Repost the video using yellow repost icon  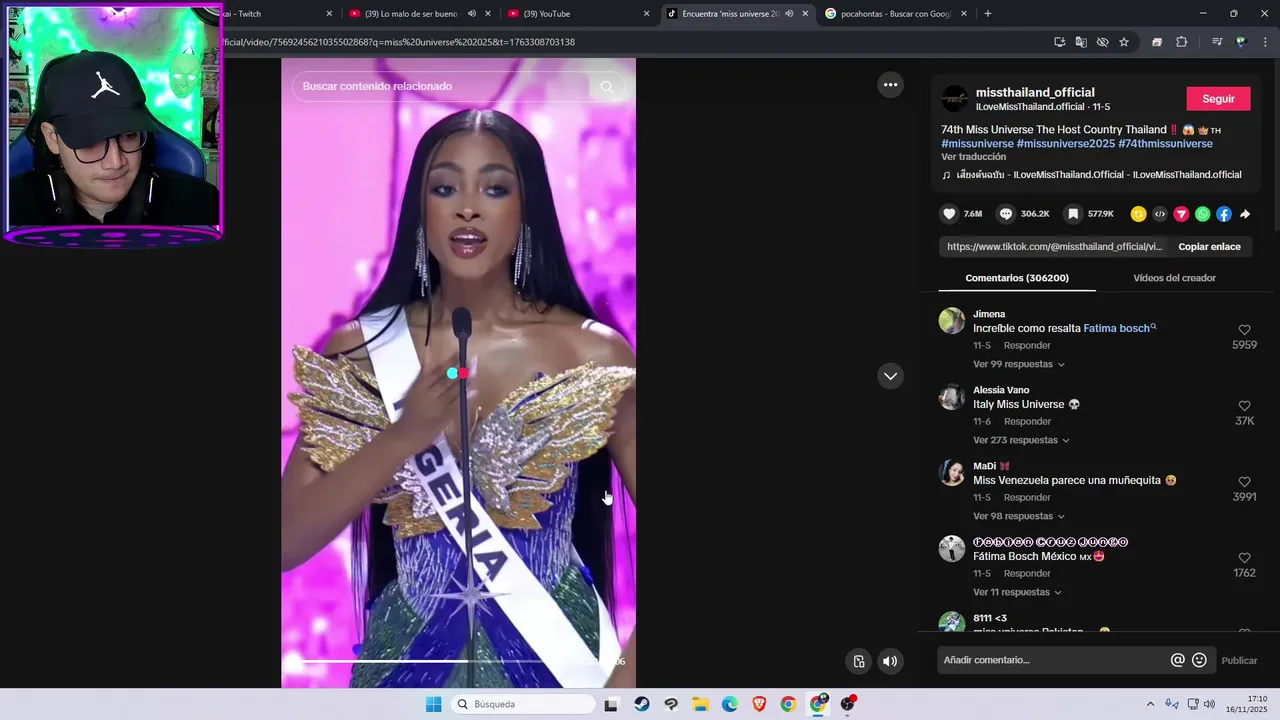pos(1138,214)
